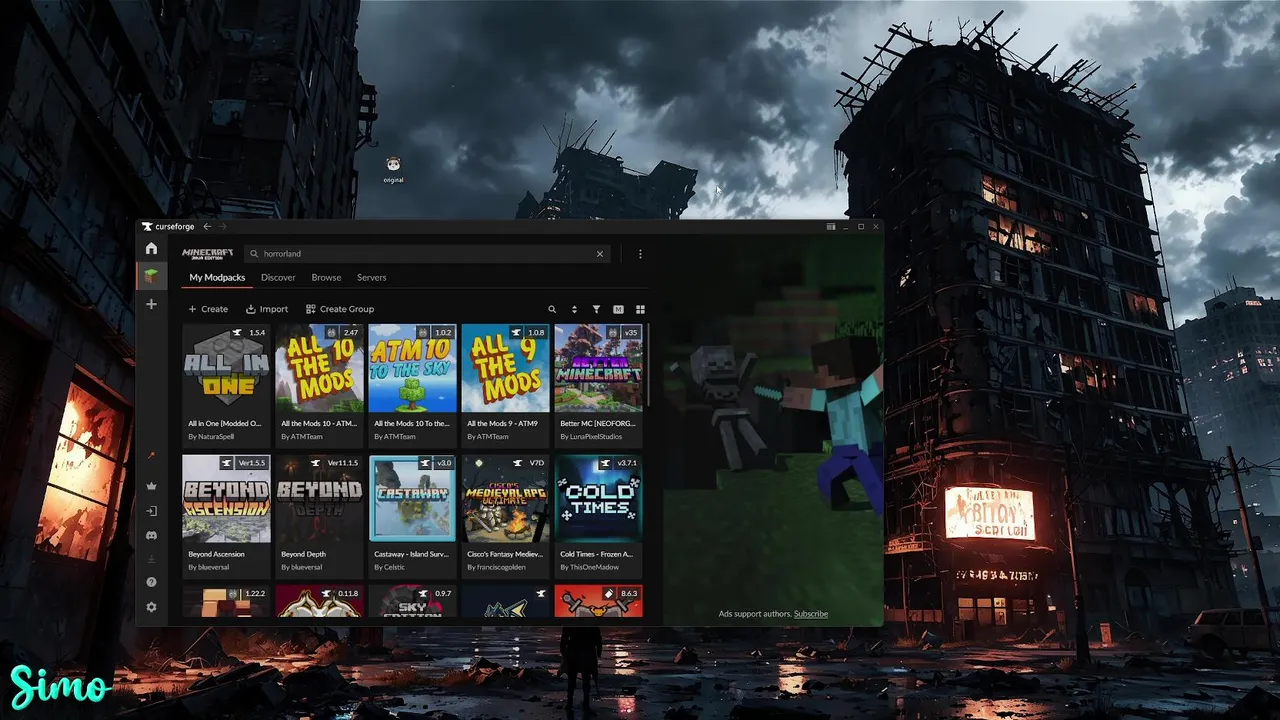Open the Servers tab
Viewport: 1280px width, 720px height.
click(371, 277)
